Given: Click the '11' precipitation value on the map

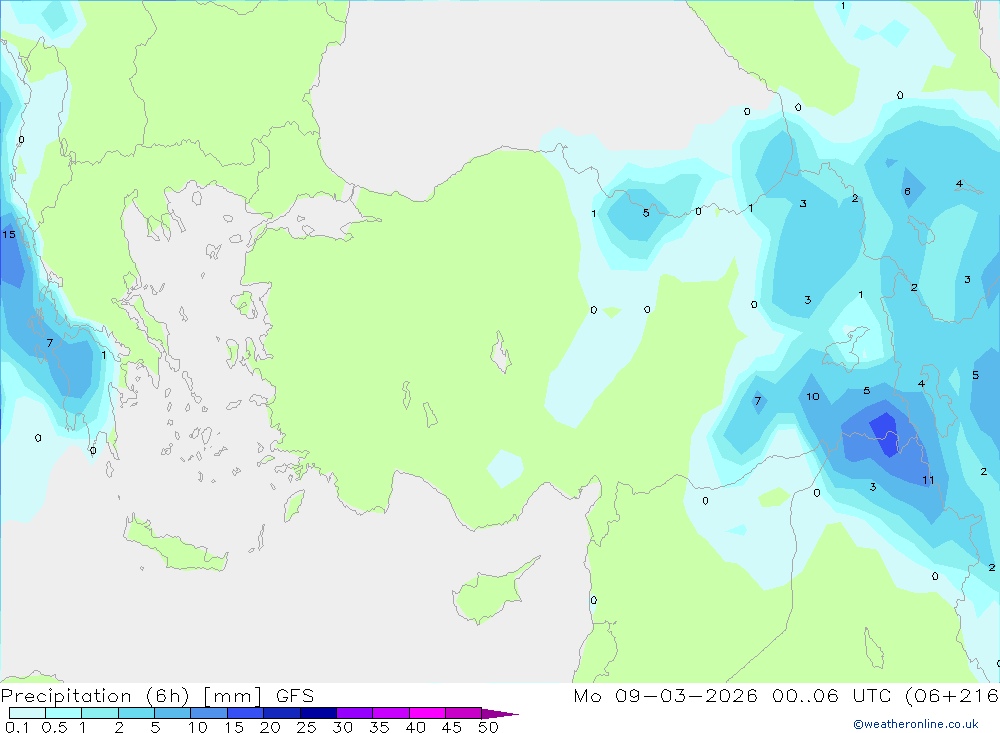Looking at the screenshot, I should (928, 480).
